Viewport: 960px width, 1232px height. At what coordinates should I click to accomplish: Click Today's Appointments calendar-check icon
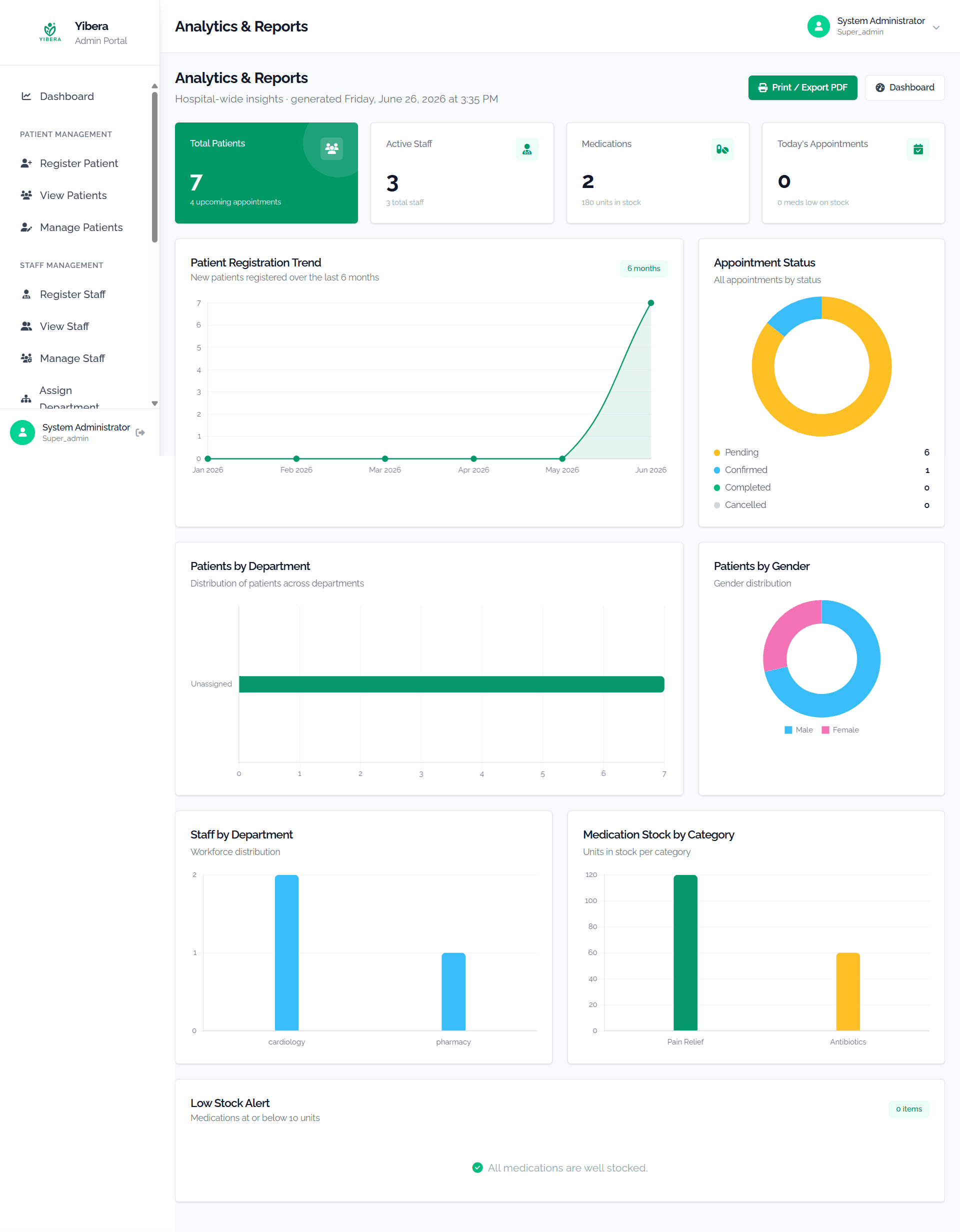click(918, 149)
